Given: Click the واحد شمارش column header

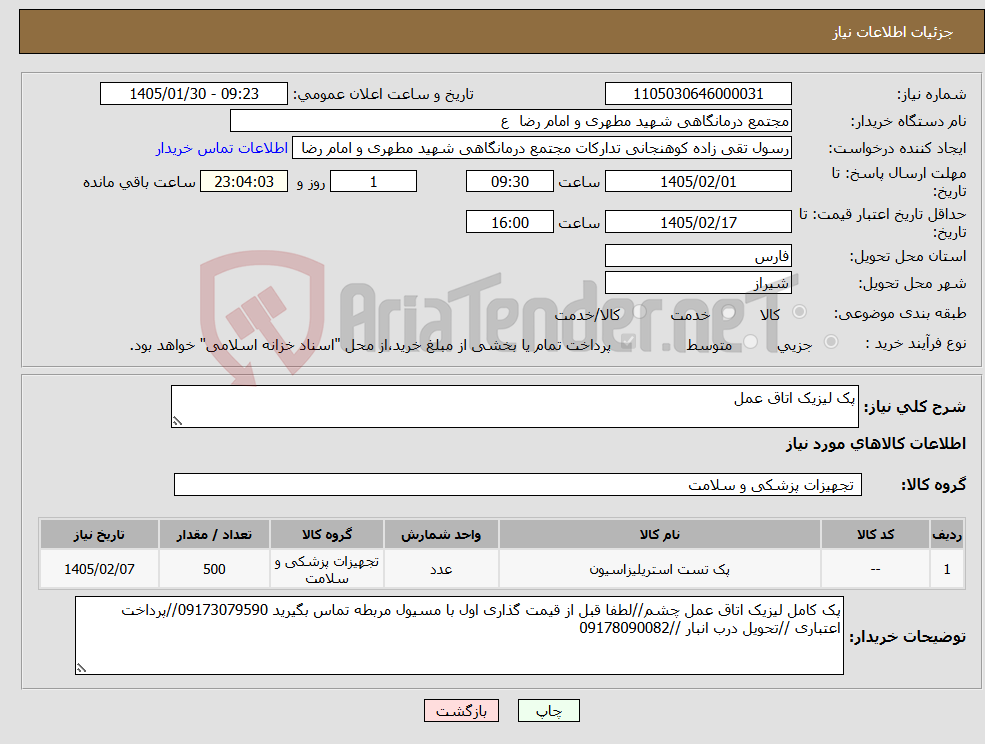Looking at the screenshot, I should pyautogui.click(x=441, y=534).
